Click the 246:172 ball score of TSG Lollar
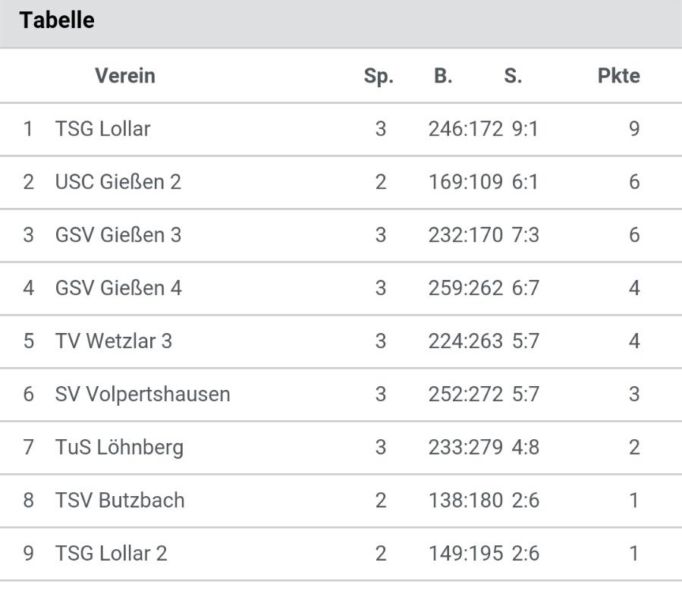 tap(465, 129)
